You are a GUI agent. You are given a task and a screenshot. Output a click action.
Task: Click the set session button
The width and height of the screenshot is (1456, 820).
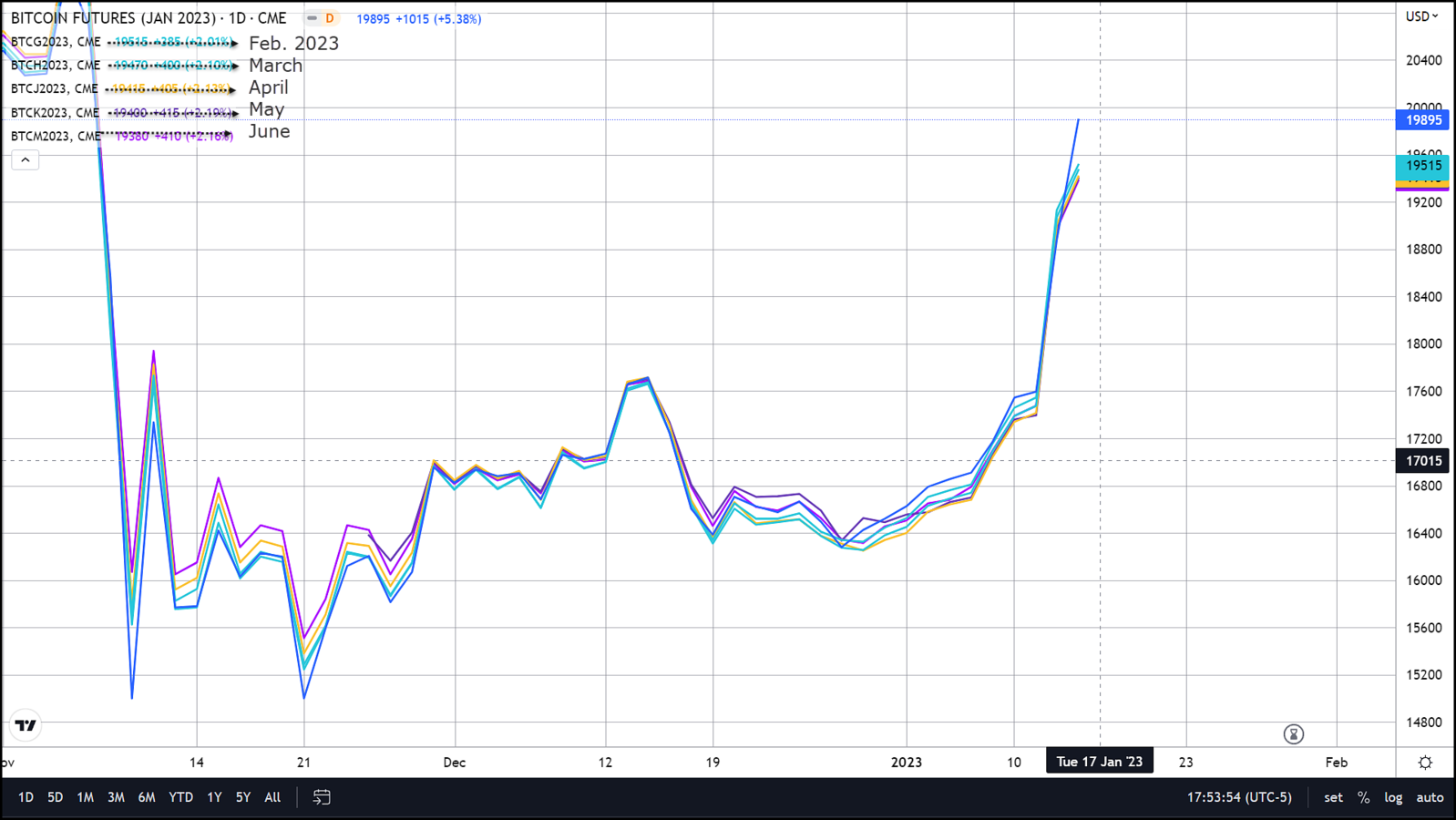point(1333,797)
